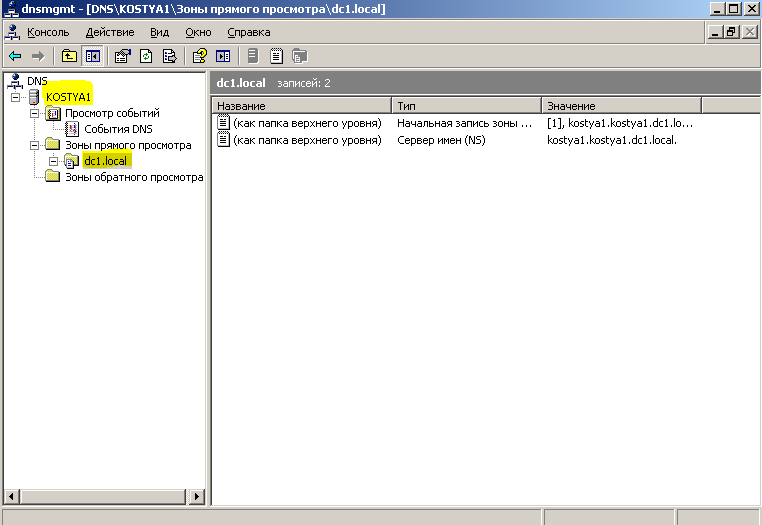
Task: Collapse the dc1.local zone node
Action: (x=53, y=161)
